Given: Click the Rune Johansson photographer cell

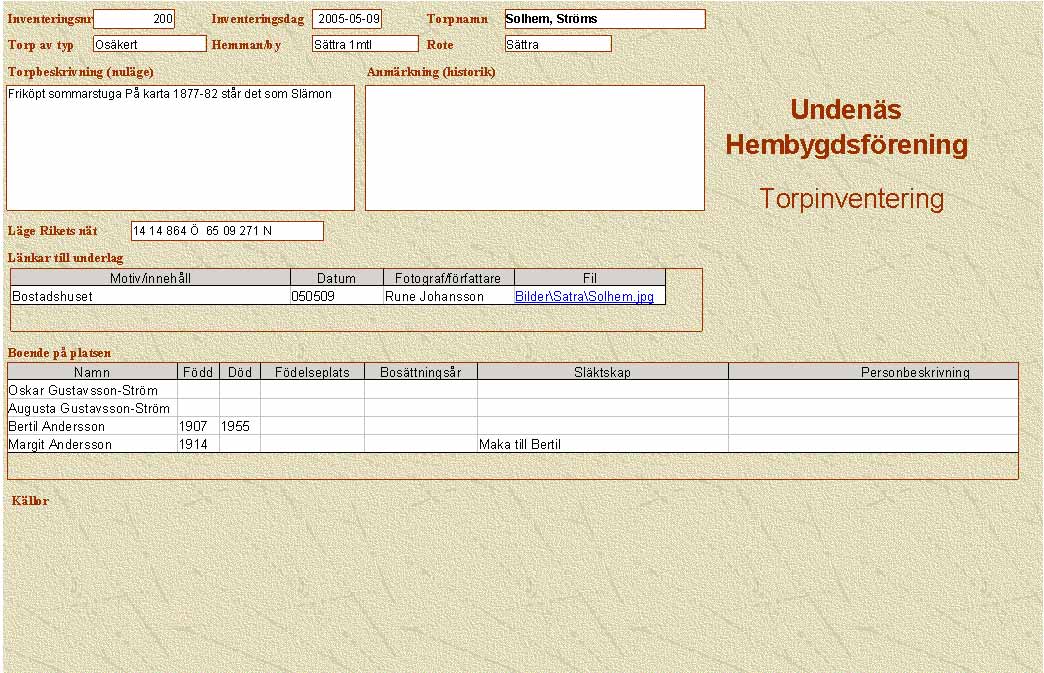Looking at the screenshot, I should (x=448, y=297).
